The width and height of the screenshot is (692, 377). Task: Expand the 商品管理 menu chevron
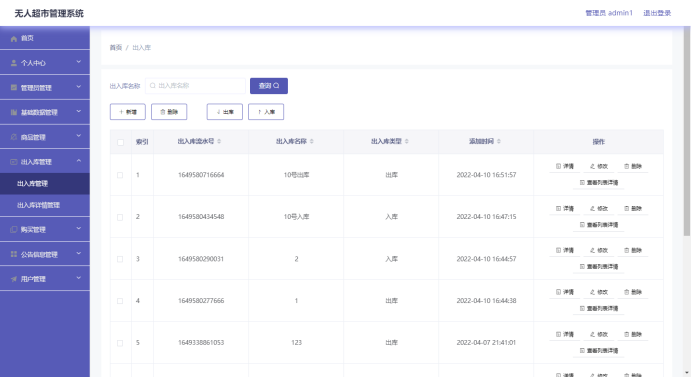pos(79,136)
